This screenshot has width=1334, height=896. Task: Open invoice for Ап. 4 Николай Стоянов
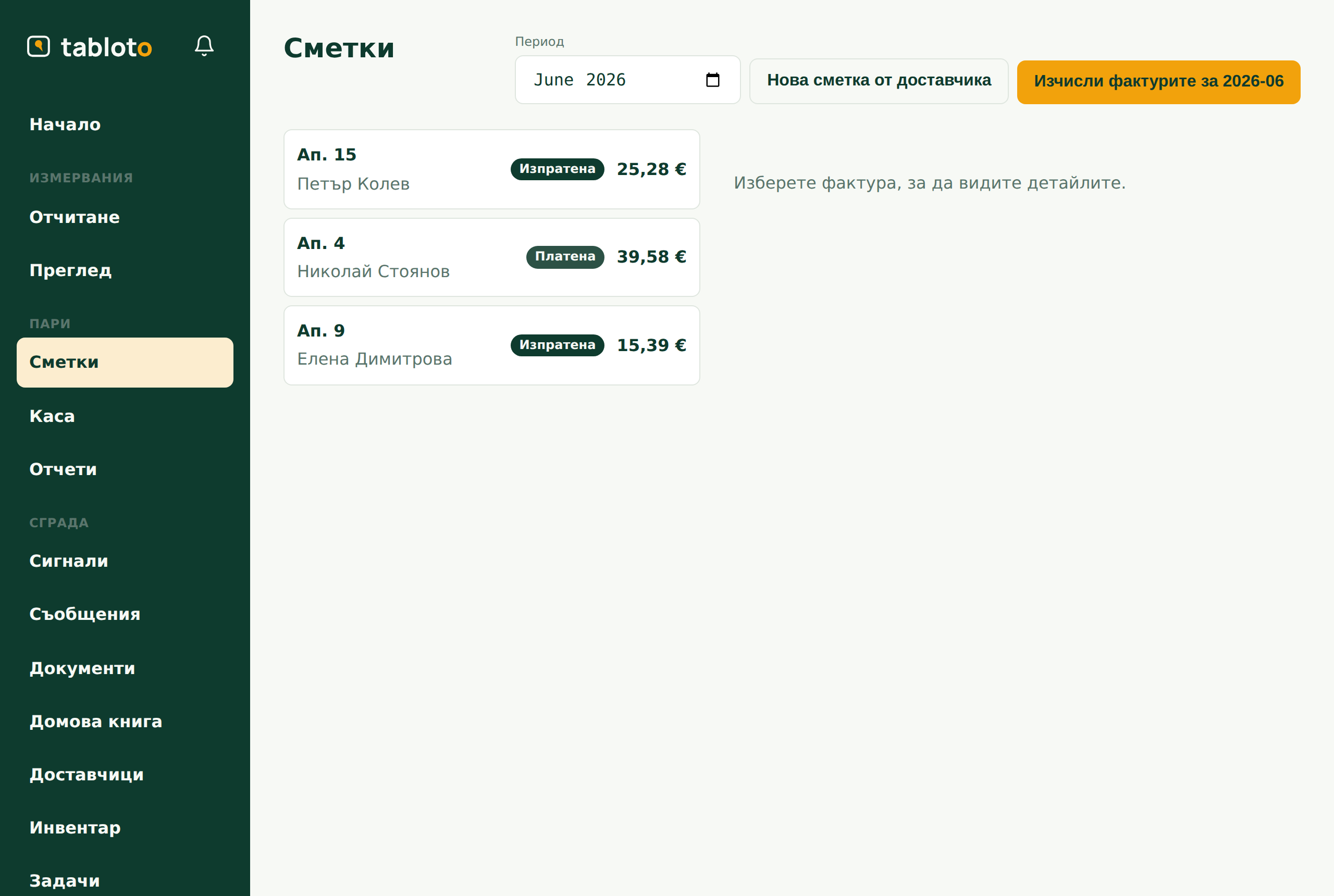(x=491, y=257)
